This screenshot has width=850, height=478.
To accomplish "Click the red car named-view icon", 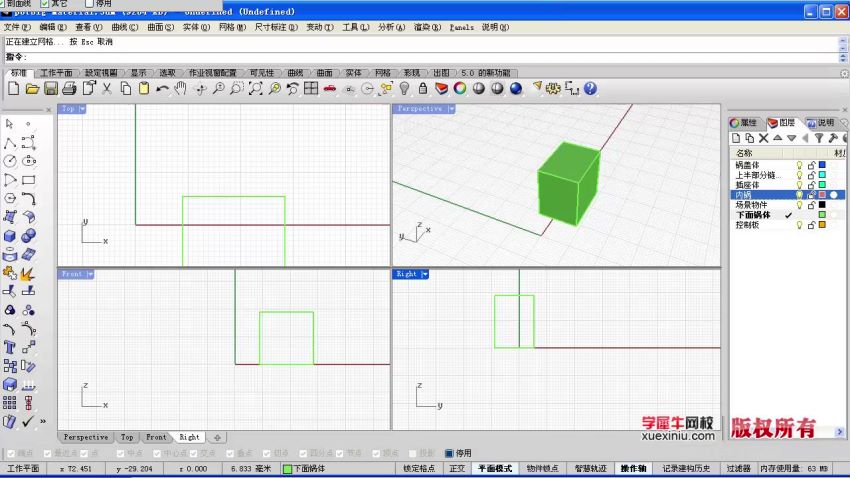I will click(330, 88).
